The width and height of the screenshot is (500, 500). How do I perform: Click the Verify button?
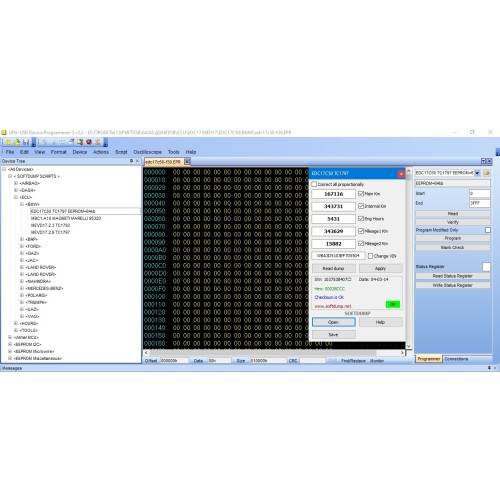[453, 222]
